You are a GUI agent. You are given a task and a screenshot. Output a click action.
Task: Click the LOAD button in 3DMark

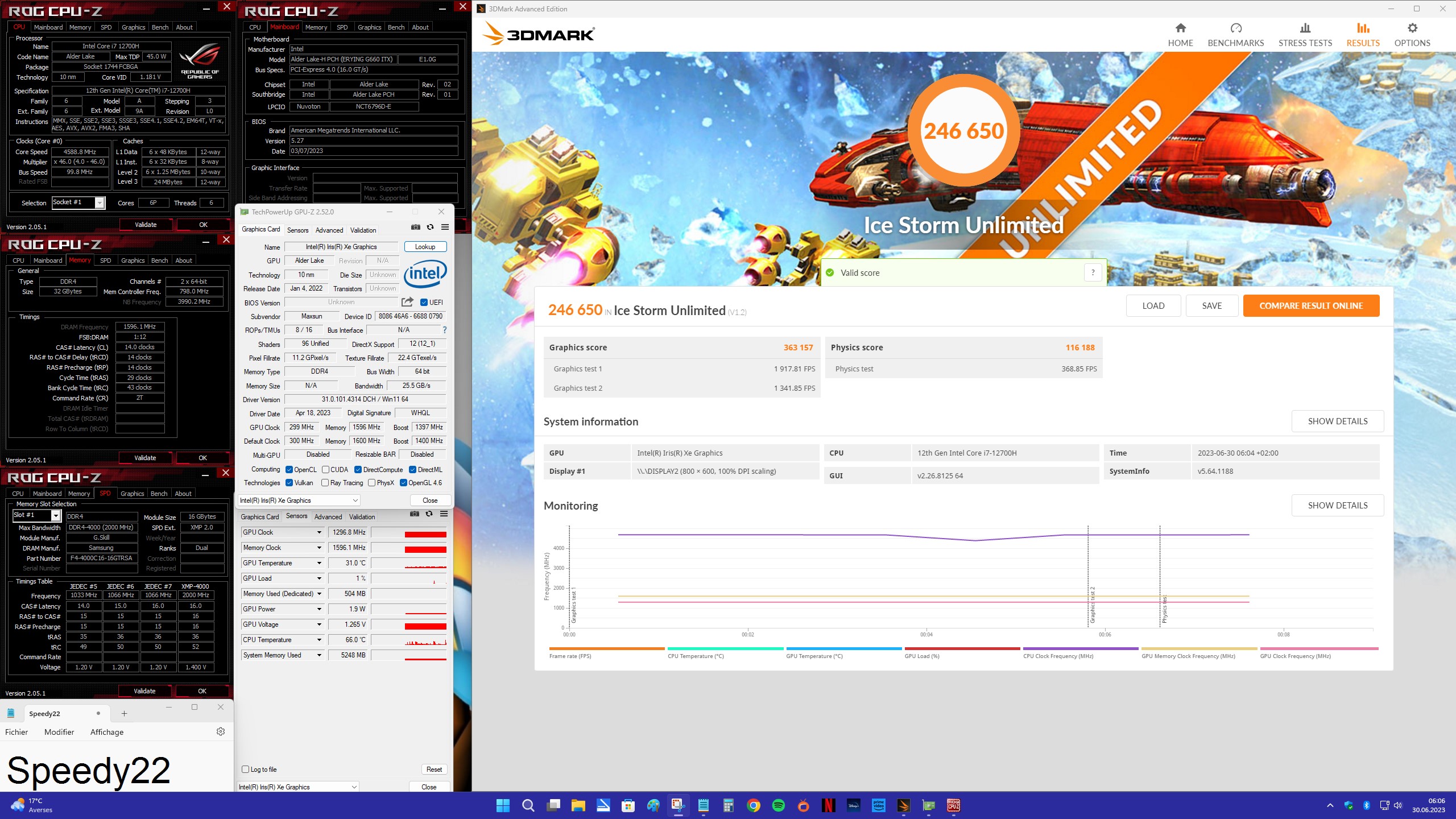coord(1153,305)
